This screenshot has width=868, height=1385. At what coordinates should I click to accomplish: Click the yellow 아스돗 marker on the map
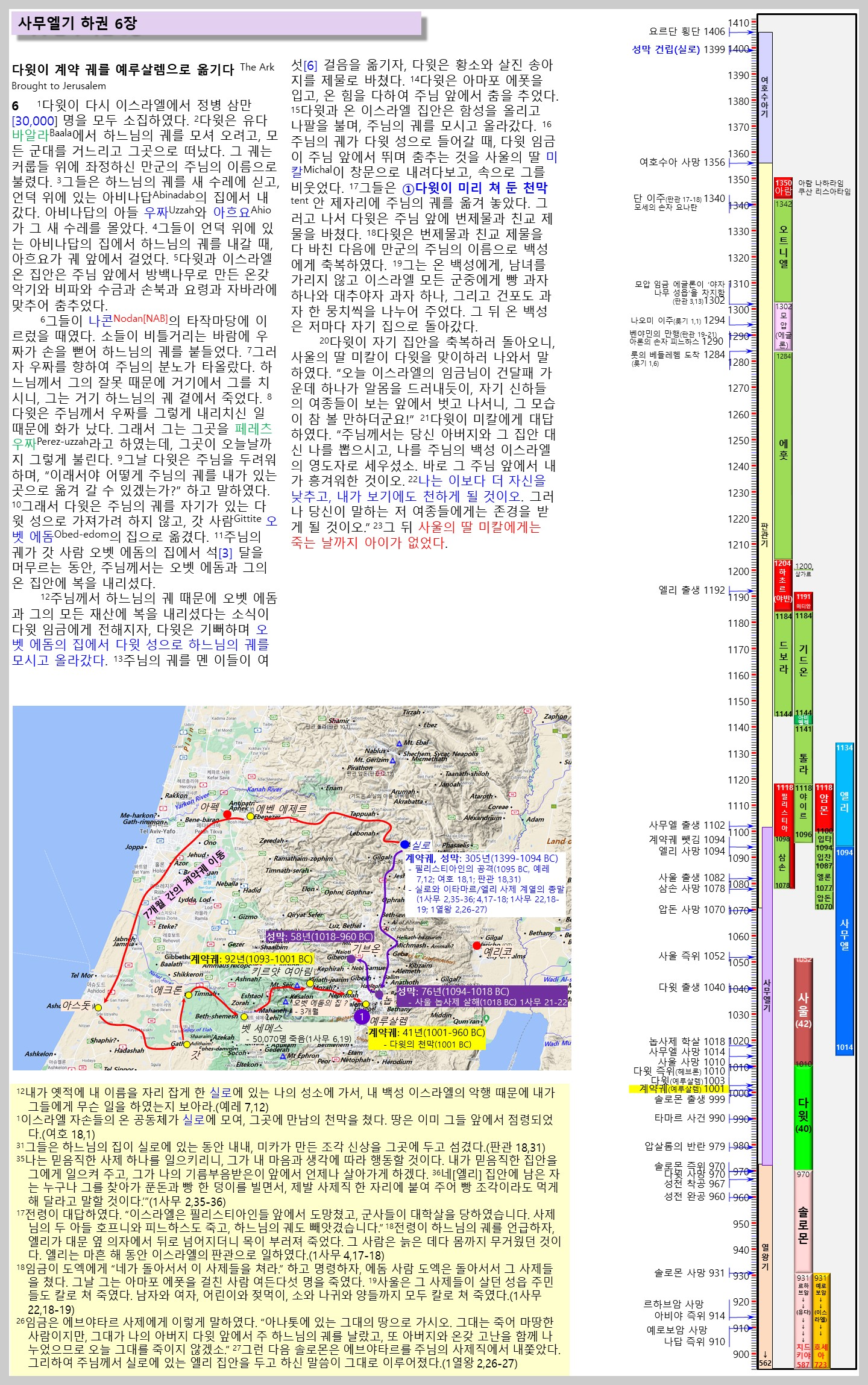point(98,1007)
